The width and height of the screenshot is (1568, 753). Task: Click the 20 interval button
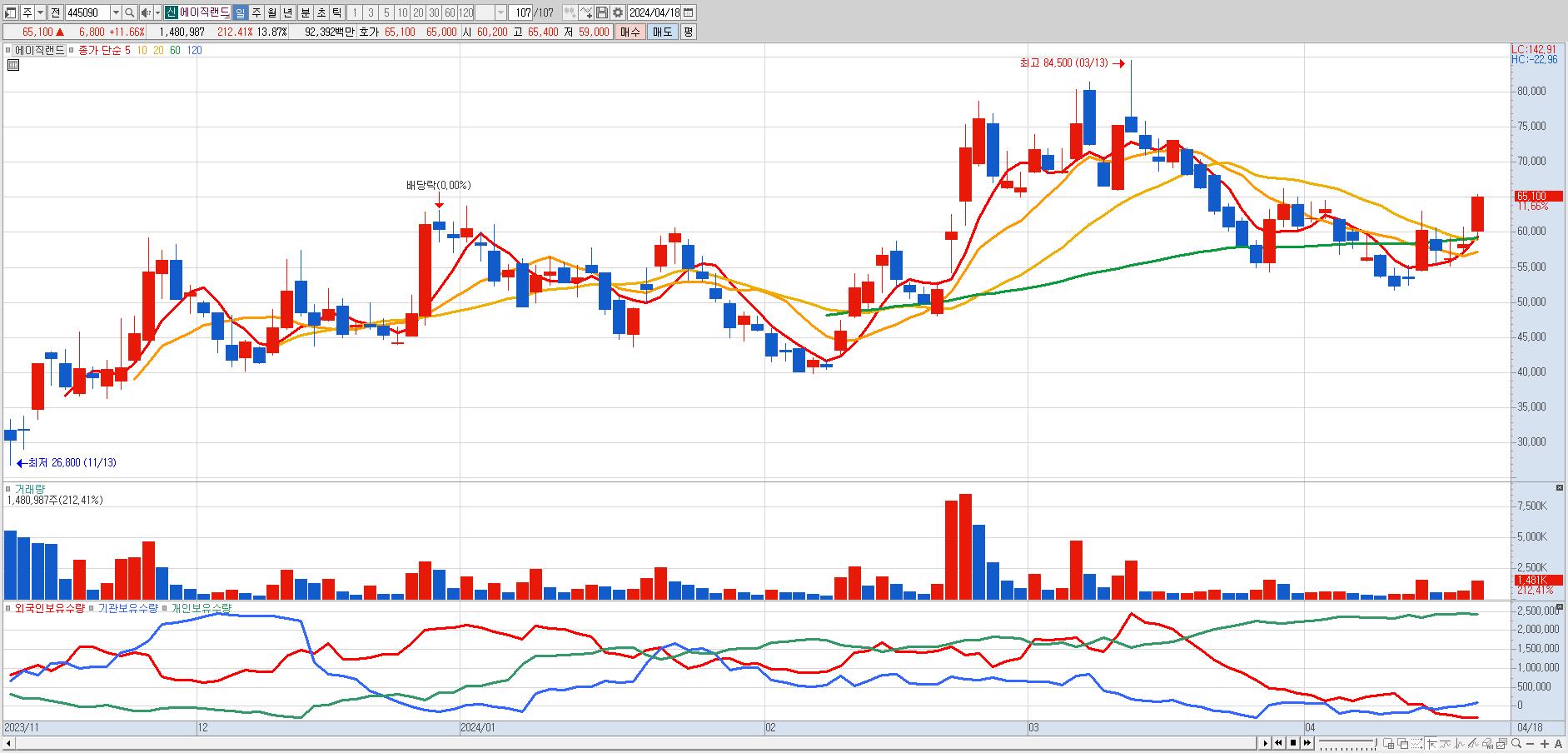click(x=418, y=12)
